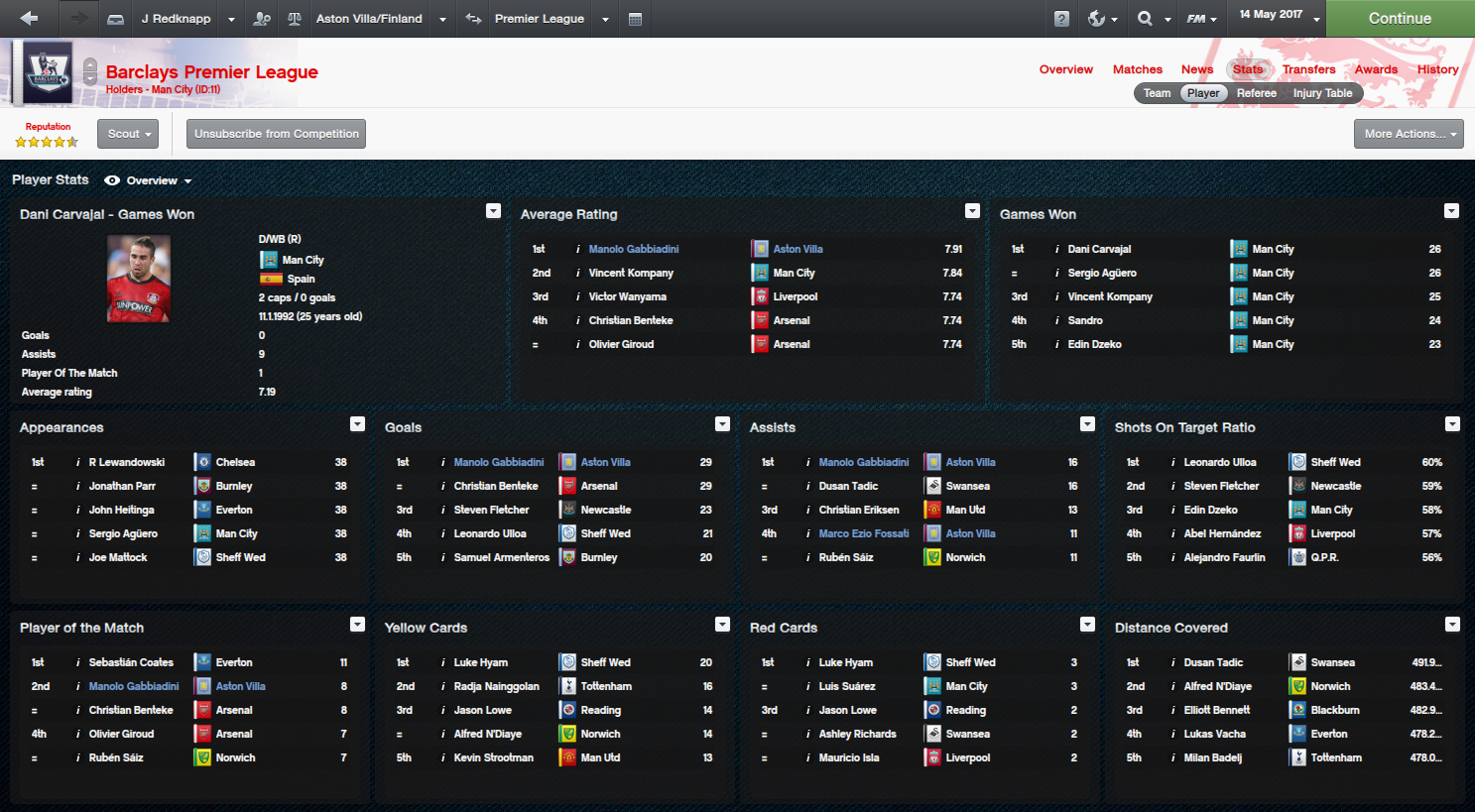The height and width of the screenshot is (812, 1475).
Task: Expand the Premier League dropdown arrow
Action: point(605,20)
